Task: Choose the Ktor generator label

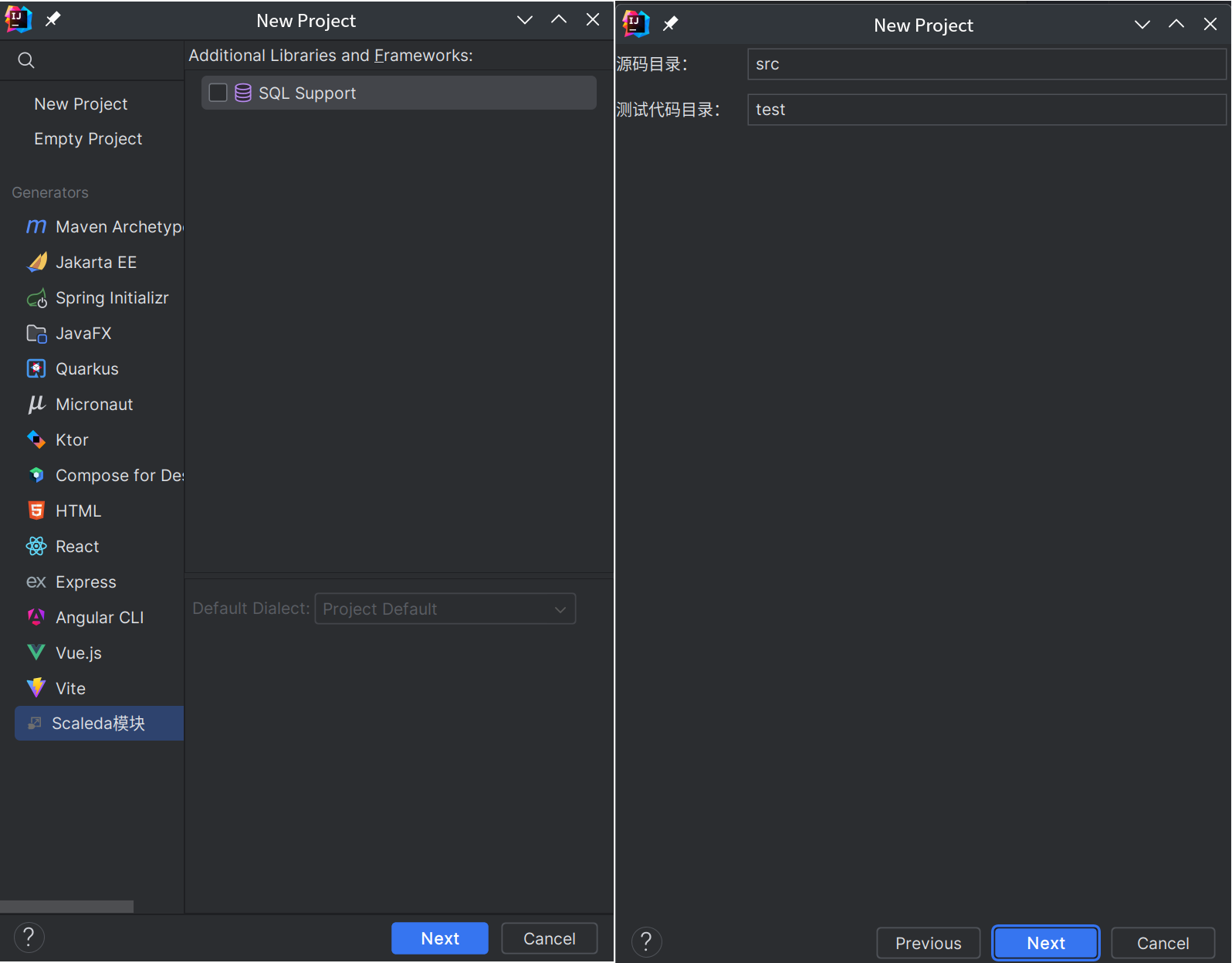Action: pyautogui.click(x=72, y=439)
